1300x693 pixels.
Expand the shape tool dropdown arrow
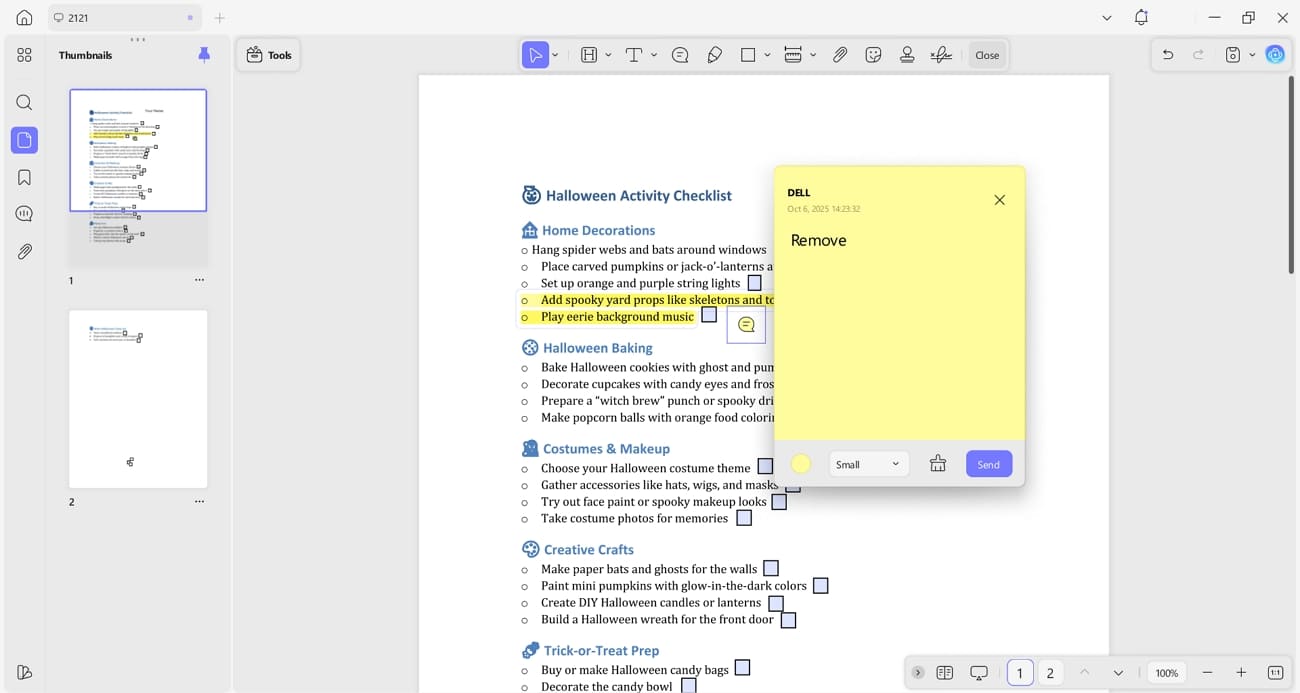[768, 55]
